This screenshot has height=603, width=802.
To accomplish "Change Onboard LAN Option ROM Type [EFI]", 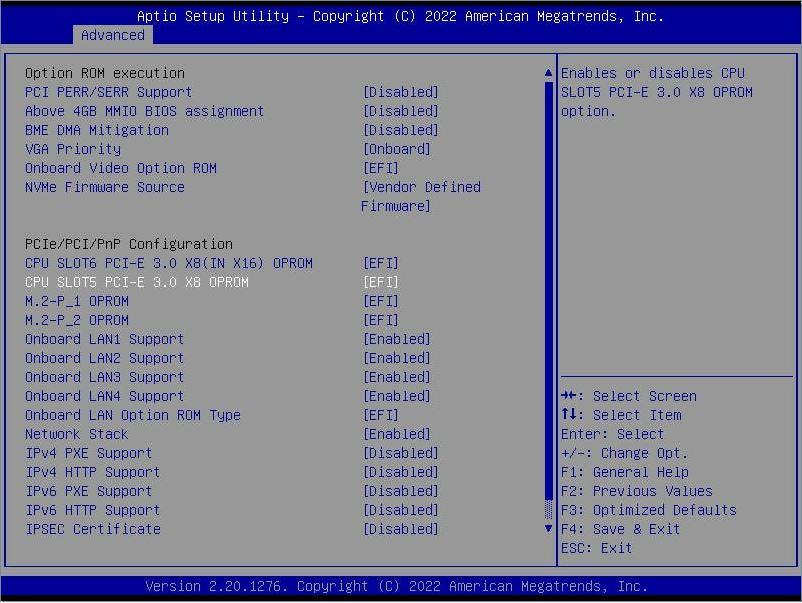I will [x=381, y=415].
